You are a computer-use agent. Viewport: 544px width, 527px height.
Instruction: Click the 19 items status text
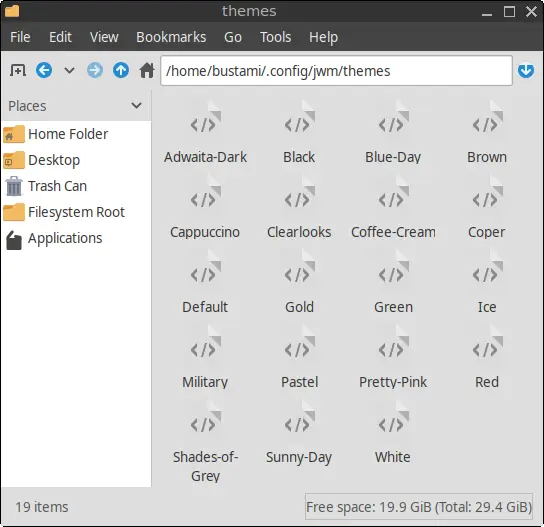click(x=42, y=507)
